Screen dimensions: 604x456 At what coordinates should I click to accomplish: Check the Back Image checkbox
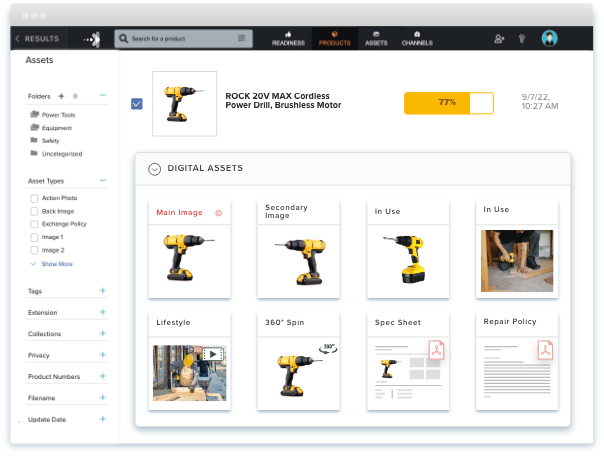tap(34, 211)
